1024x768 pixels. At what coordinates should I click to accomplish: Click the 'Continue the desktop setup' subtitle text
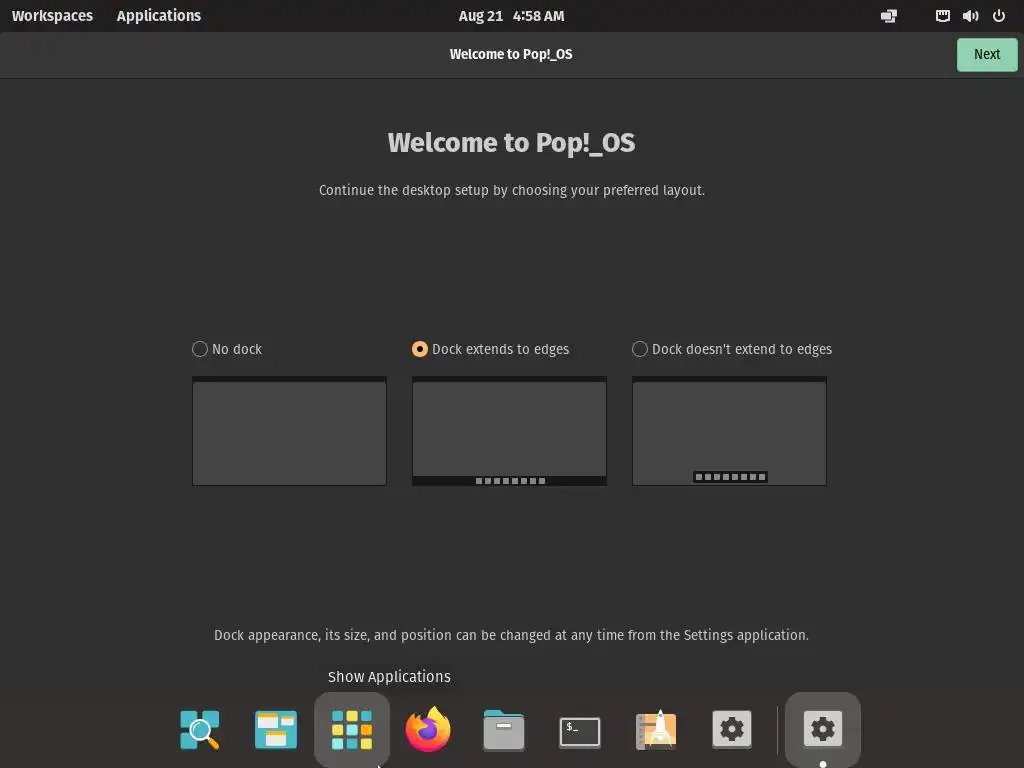point(512,191)
